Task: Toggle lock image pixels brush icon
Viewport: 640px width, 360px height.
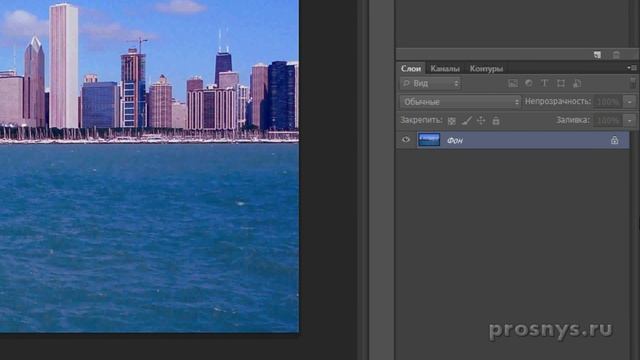Action: [467, 120]
